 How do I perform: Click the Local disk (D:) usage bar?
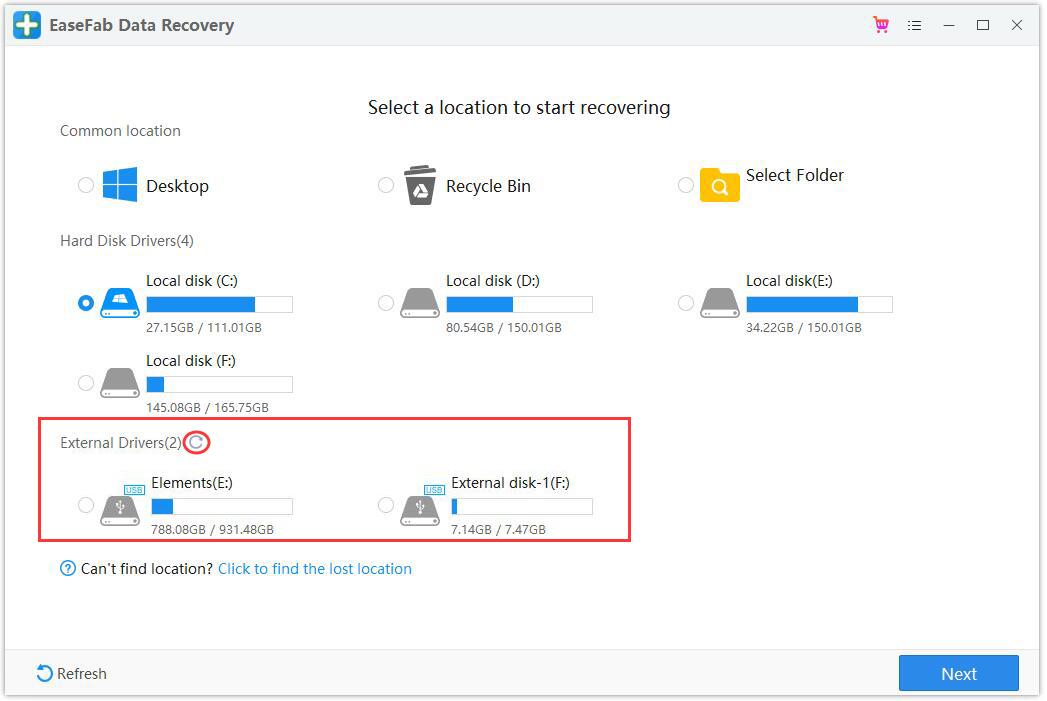point(519,304)
